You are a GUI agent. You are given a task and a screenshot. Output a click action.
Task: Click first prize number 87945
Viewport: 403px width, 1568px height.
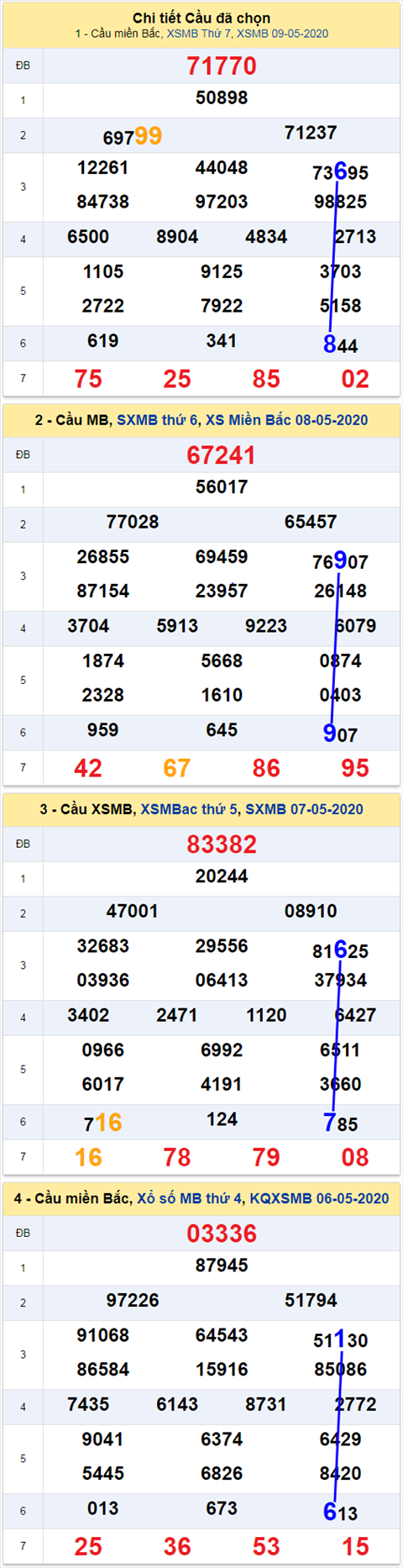point(222,1265)
